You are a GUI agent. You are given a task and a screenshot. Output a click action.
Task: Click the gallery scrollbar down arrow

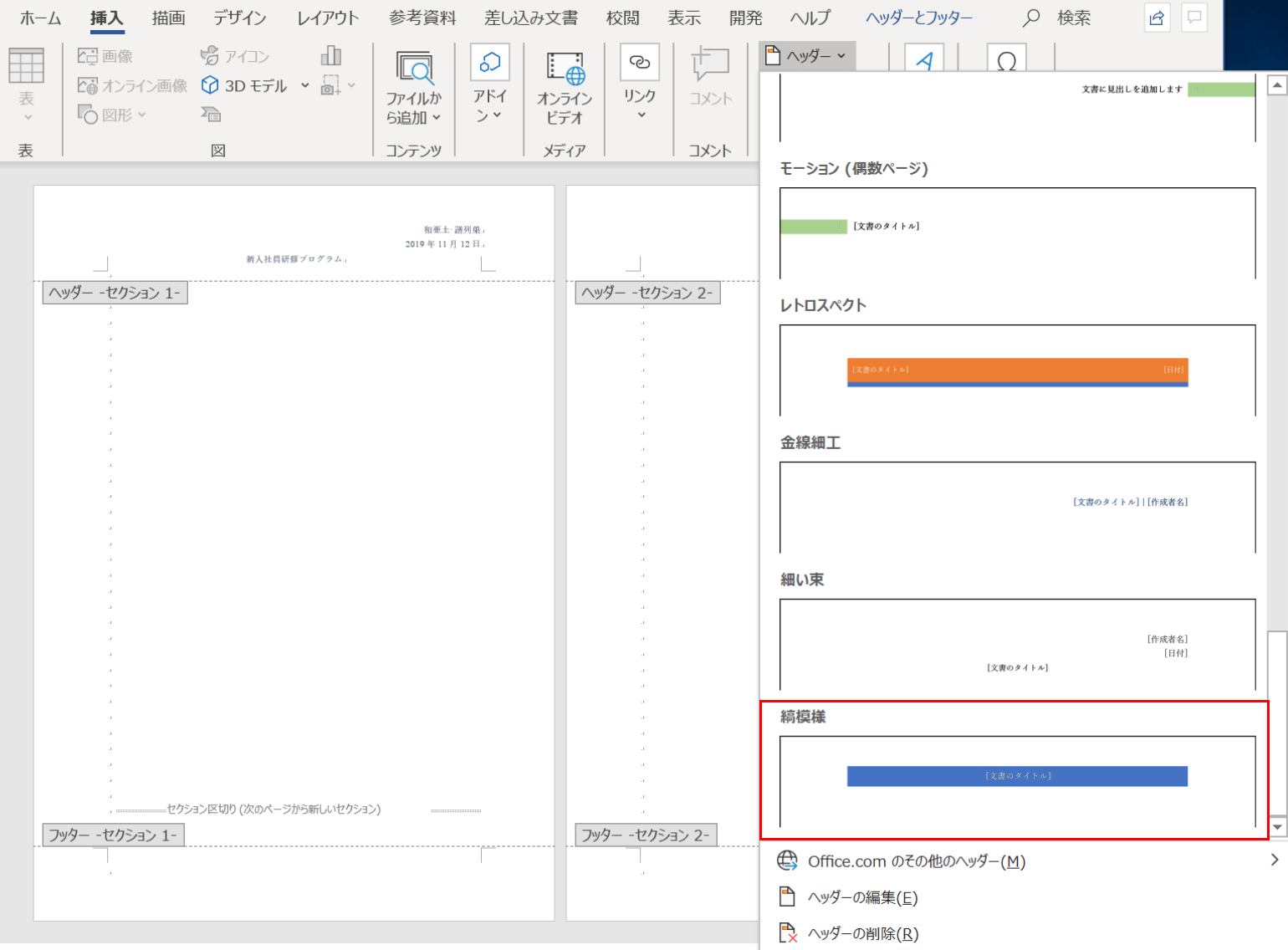[1276, 827]
